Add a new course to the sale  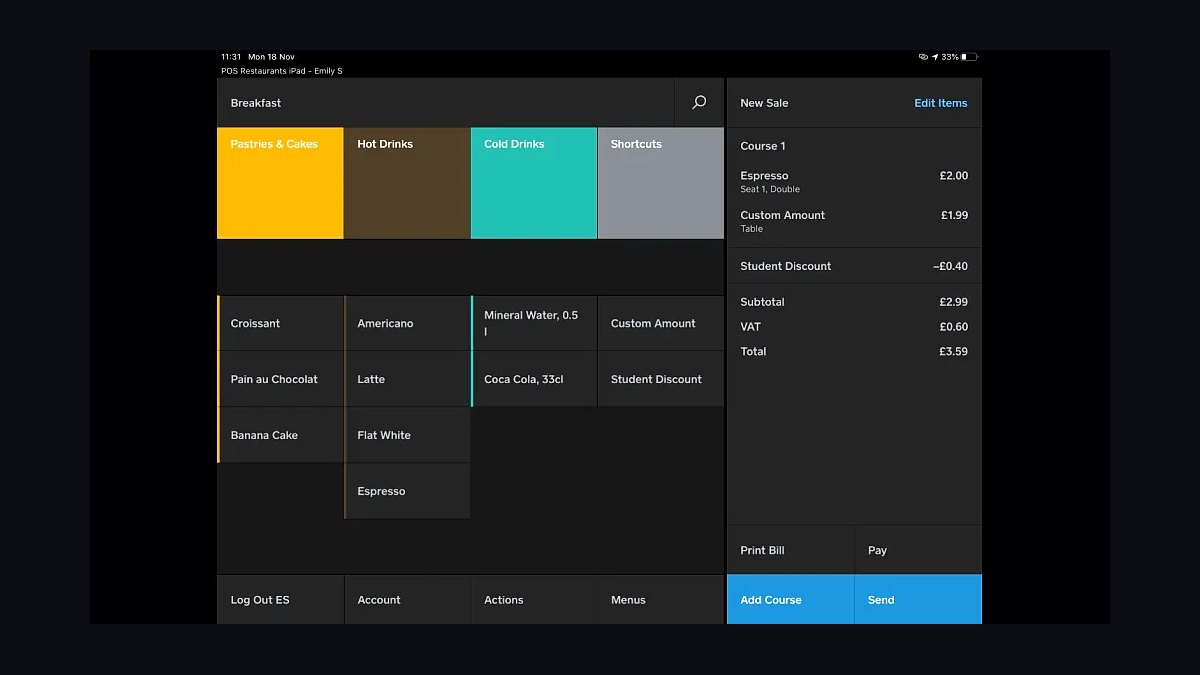pos(790,599)
